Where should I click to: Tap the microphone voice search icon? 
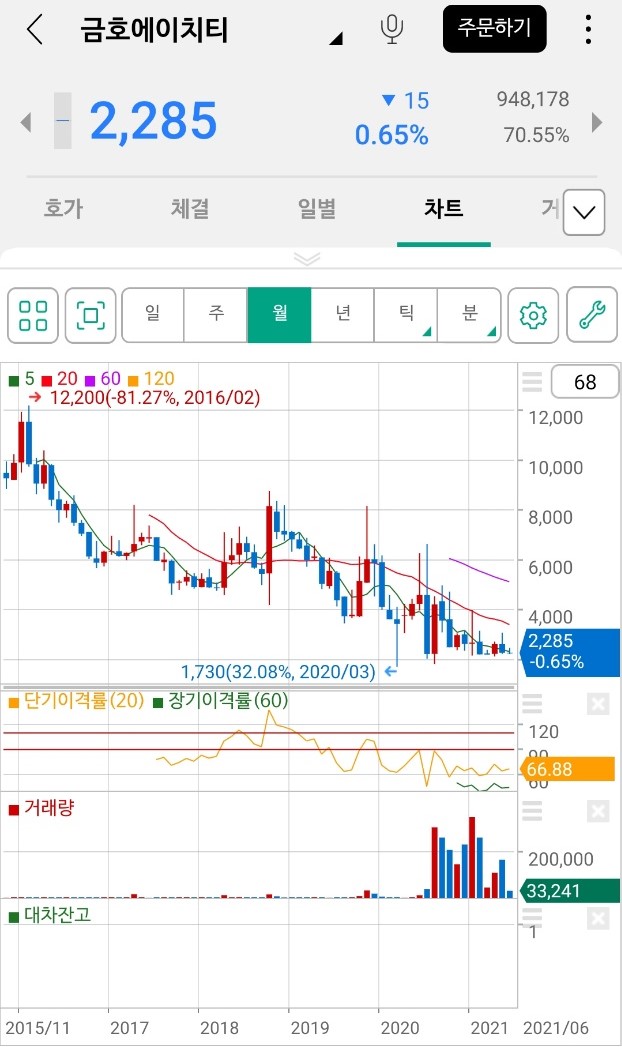[392, 30]
